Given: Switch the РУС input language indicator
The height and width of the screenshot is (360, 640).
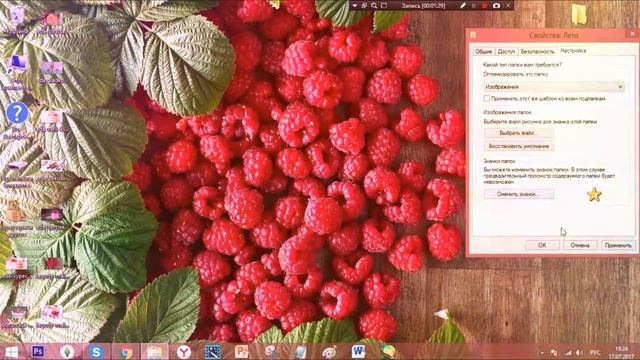Looking at the screenshot, I should pos(596,353).
